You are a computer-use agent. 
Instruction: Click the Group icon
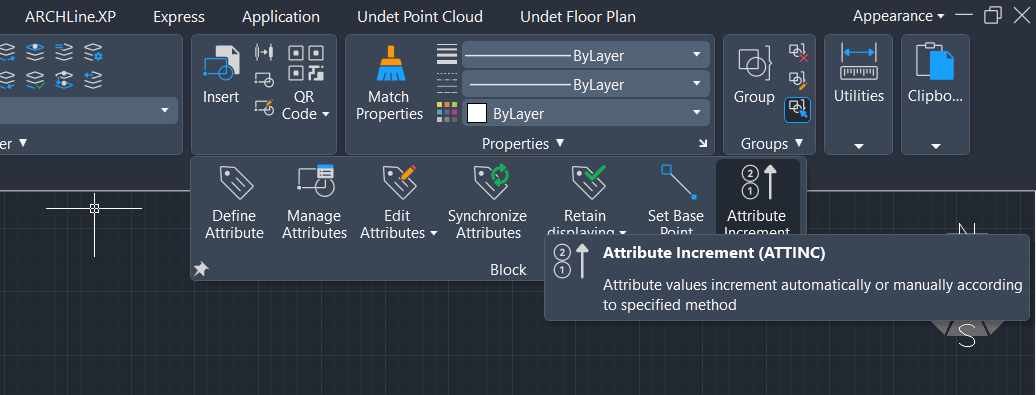[754, 63]
